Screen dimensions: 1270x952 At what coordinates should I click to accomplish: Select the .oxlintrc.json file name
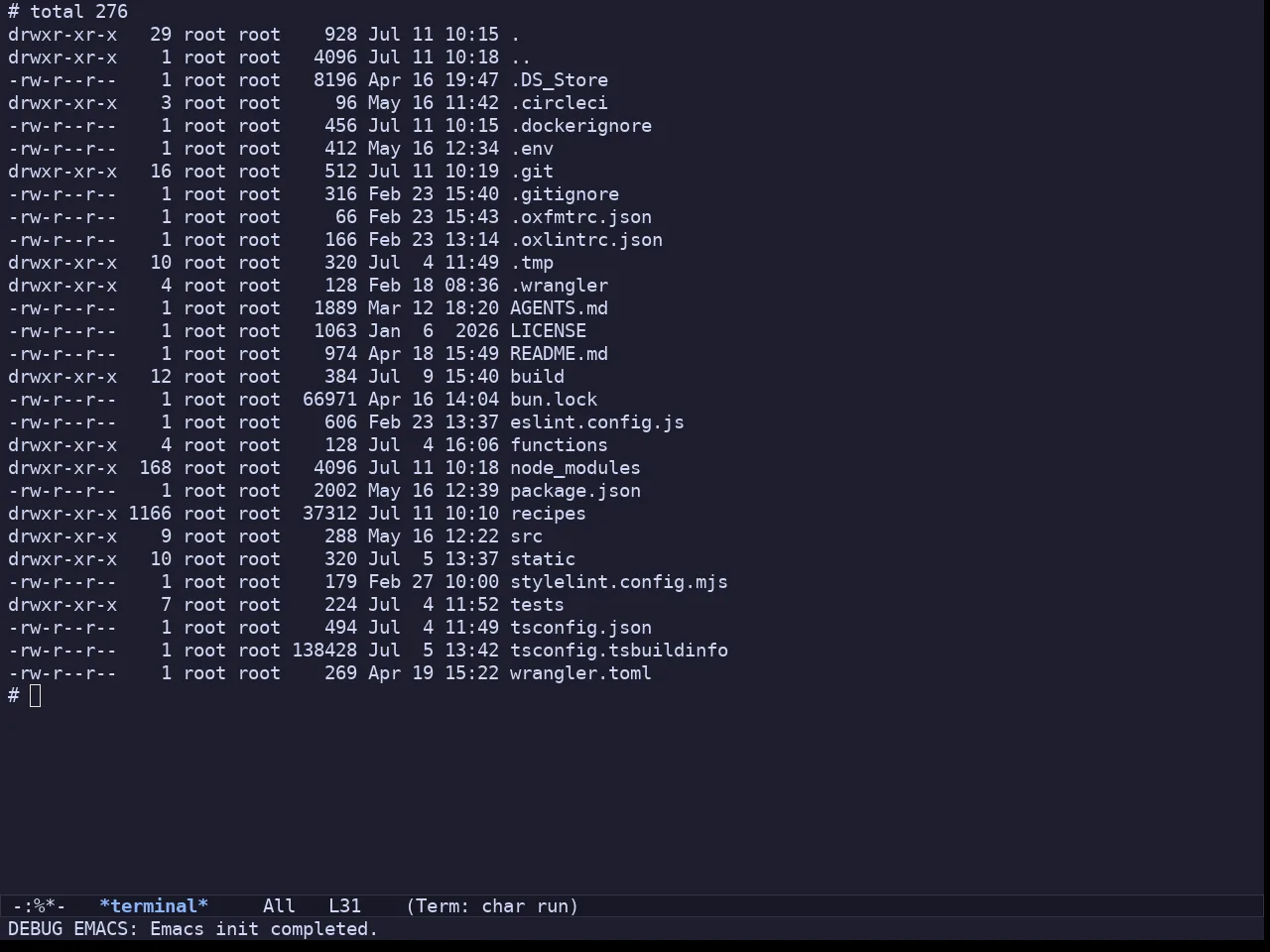tap(586, 240)
